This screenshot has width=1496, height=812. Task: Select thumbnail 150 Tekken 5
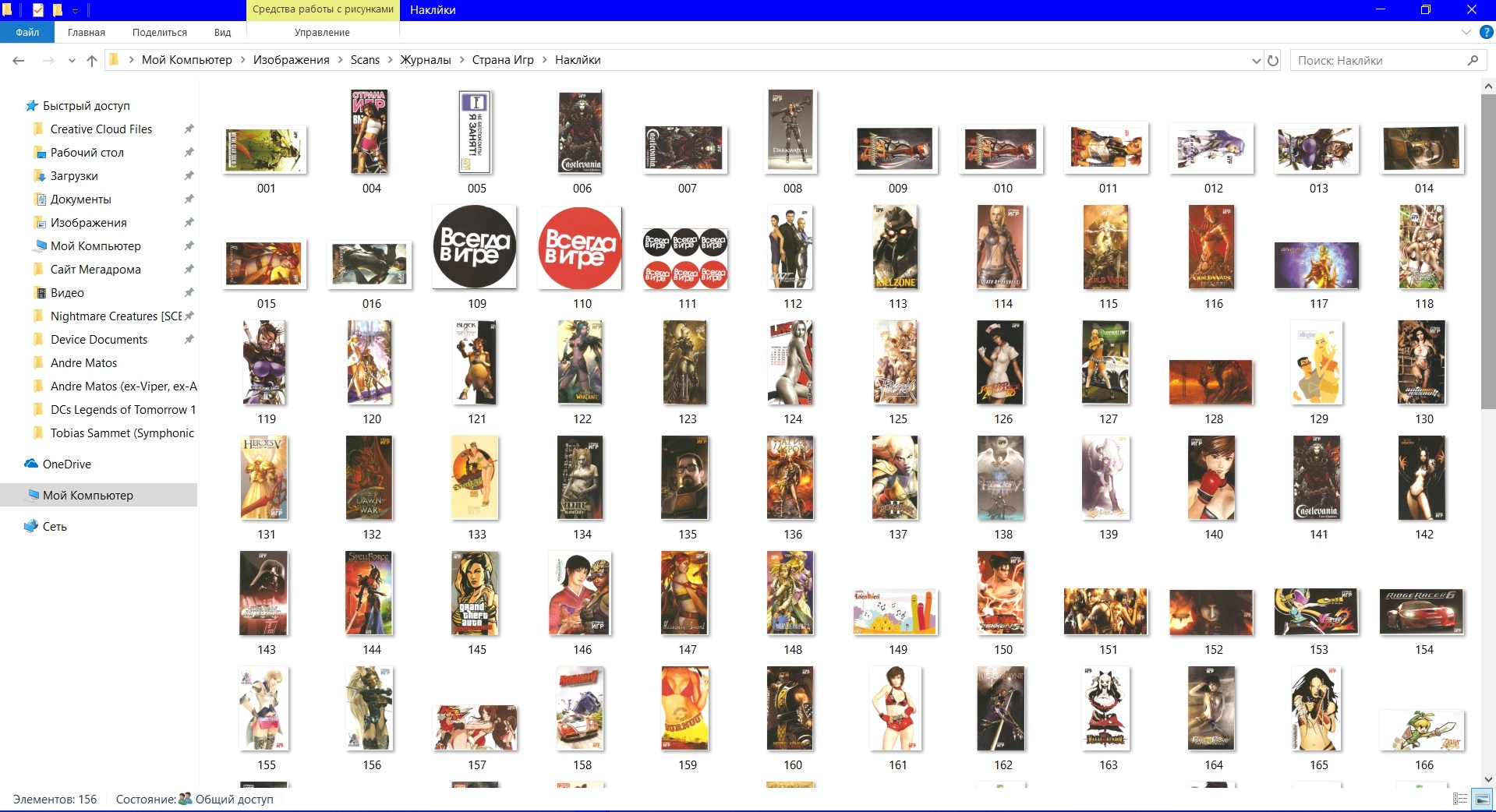(1001, 594)
